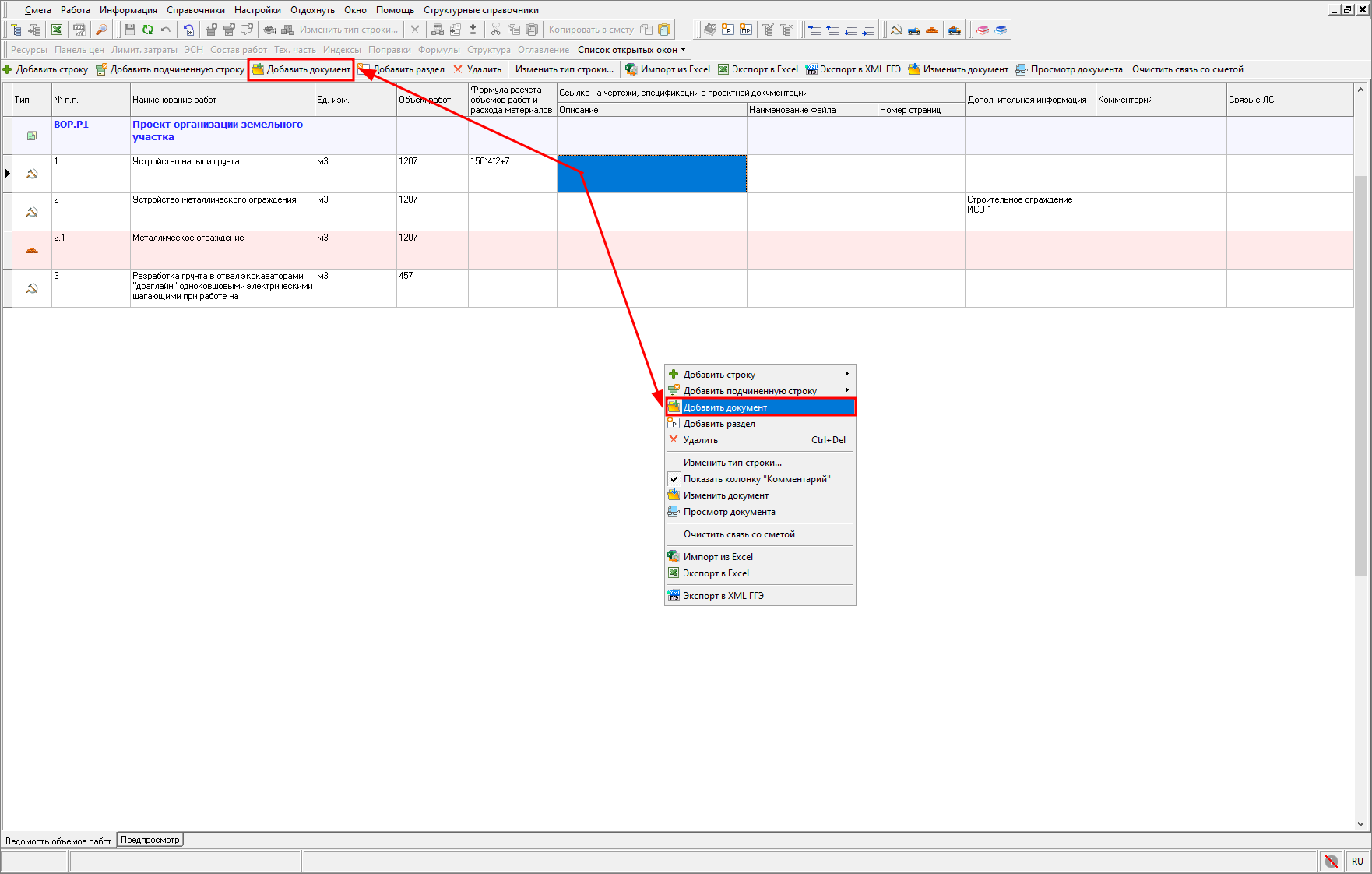
Task: Select the volume cell '457'
Action: pyautogui.click(x=432, y=288)
